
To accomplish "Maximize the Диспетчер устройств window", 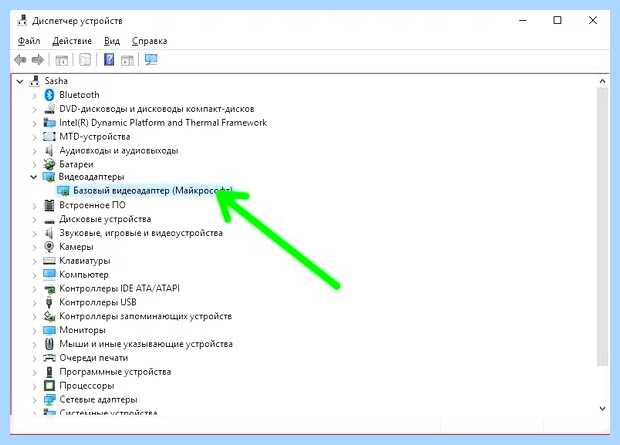I will [x=557, y=20].
